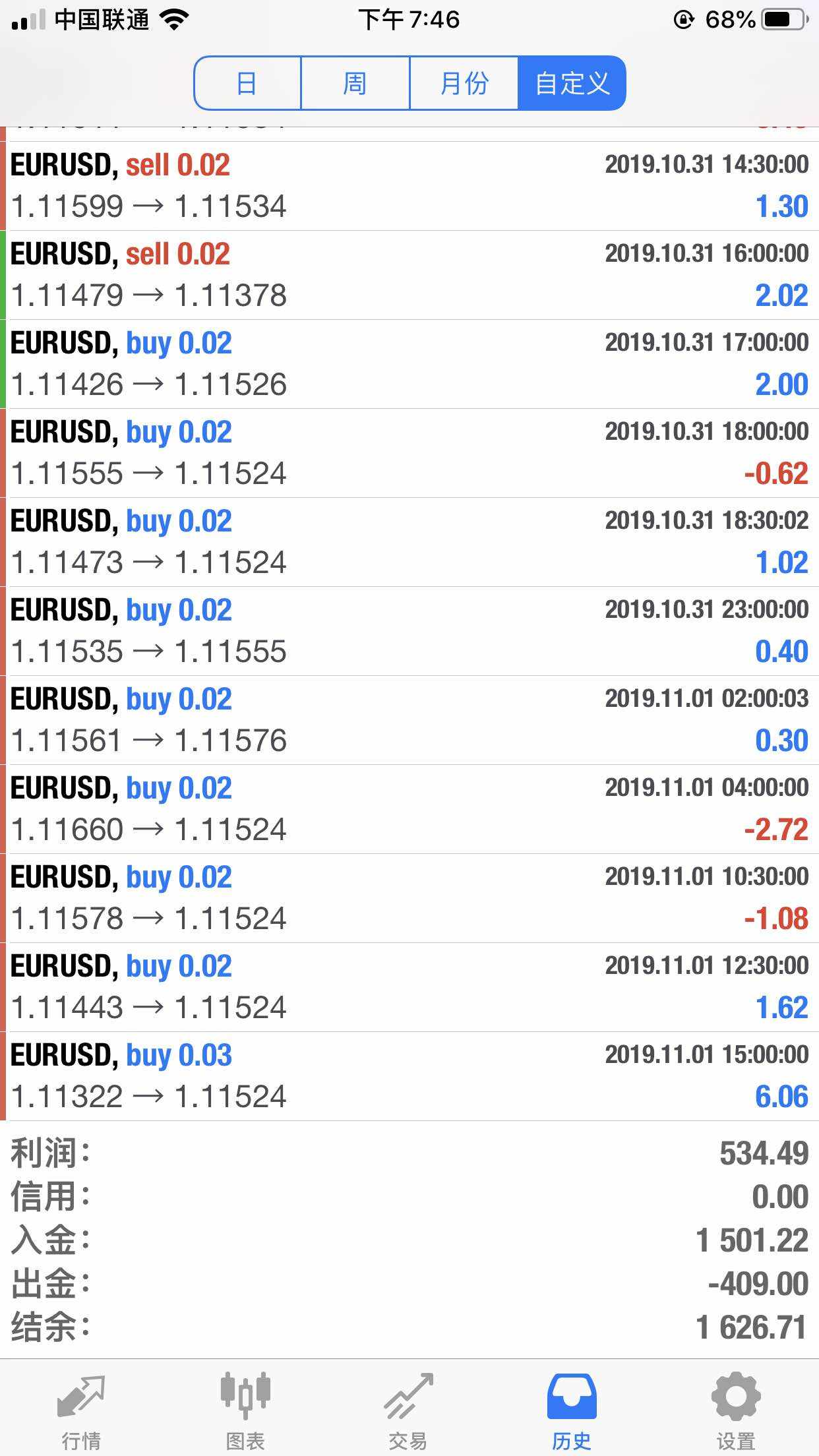Switch to the 周 week period tab
The height and width of the screenshot is (1456, 819).
[x=355, y=84]
